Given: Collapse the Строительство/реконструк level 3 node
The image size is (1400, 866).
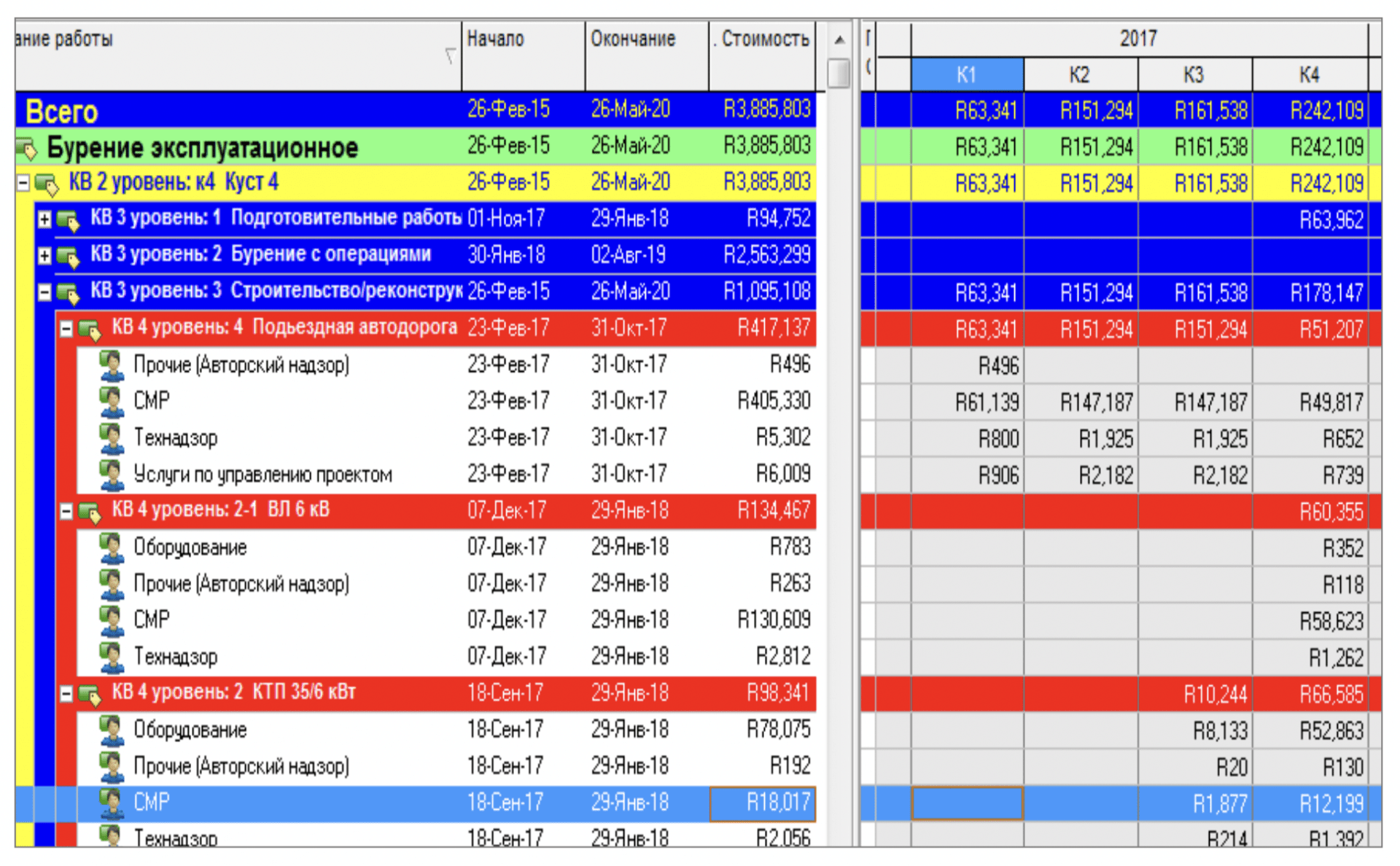Looking at the screenshot, I should [x=44, y=292].
